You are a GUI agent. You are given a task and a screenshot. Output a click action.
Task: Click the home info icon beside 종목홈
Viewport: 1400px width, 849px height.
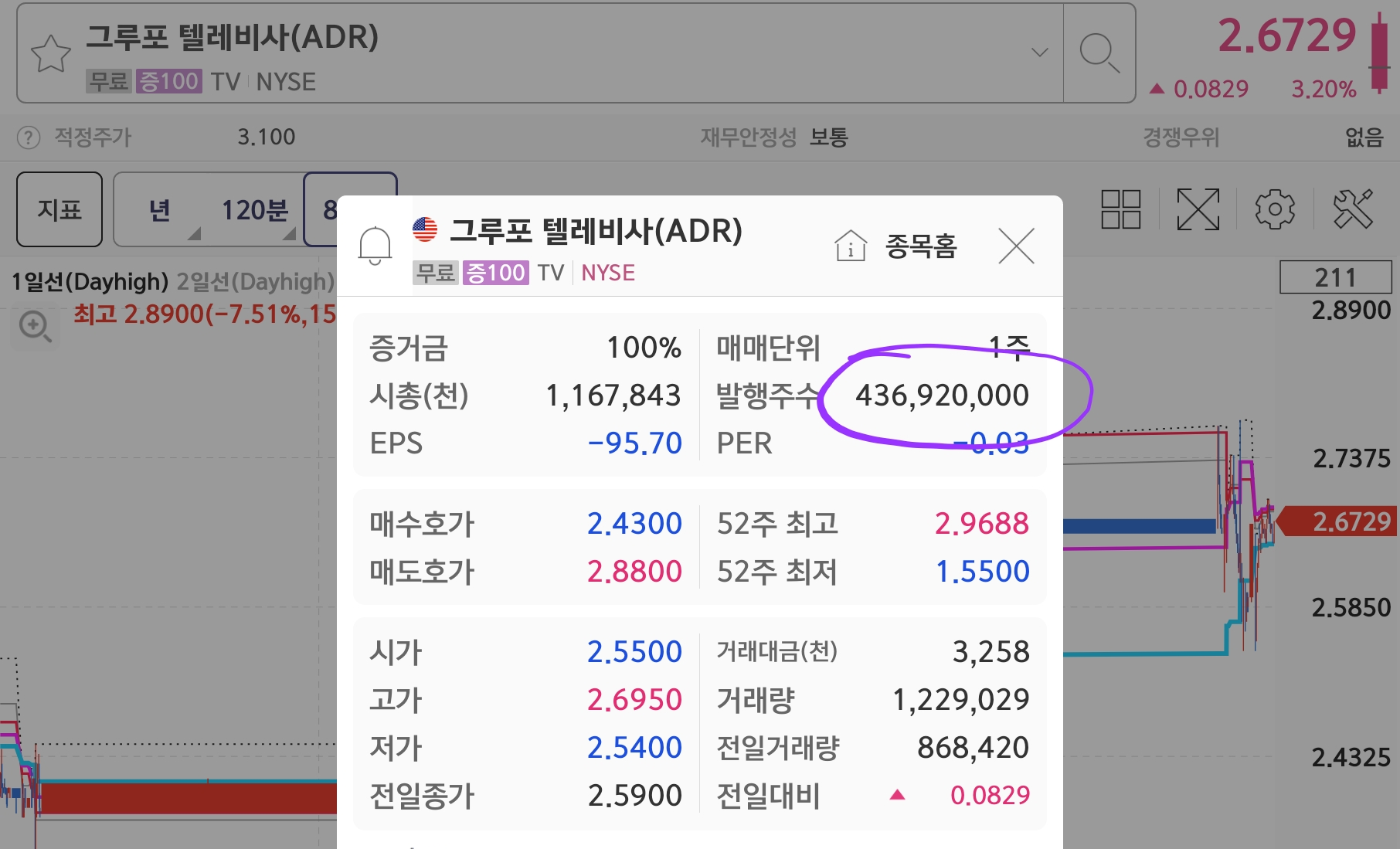point(851,246)
